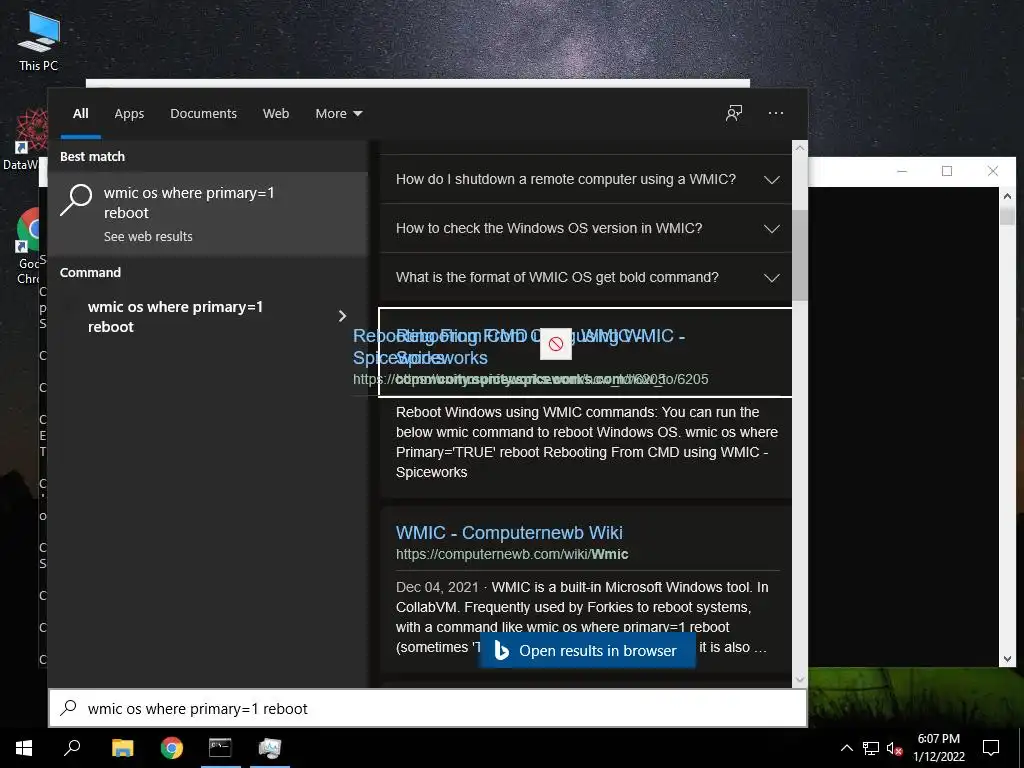Click the 'See web results' text
The height and width of the screenshot is (768, 1024).
(148, 236)
